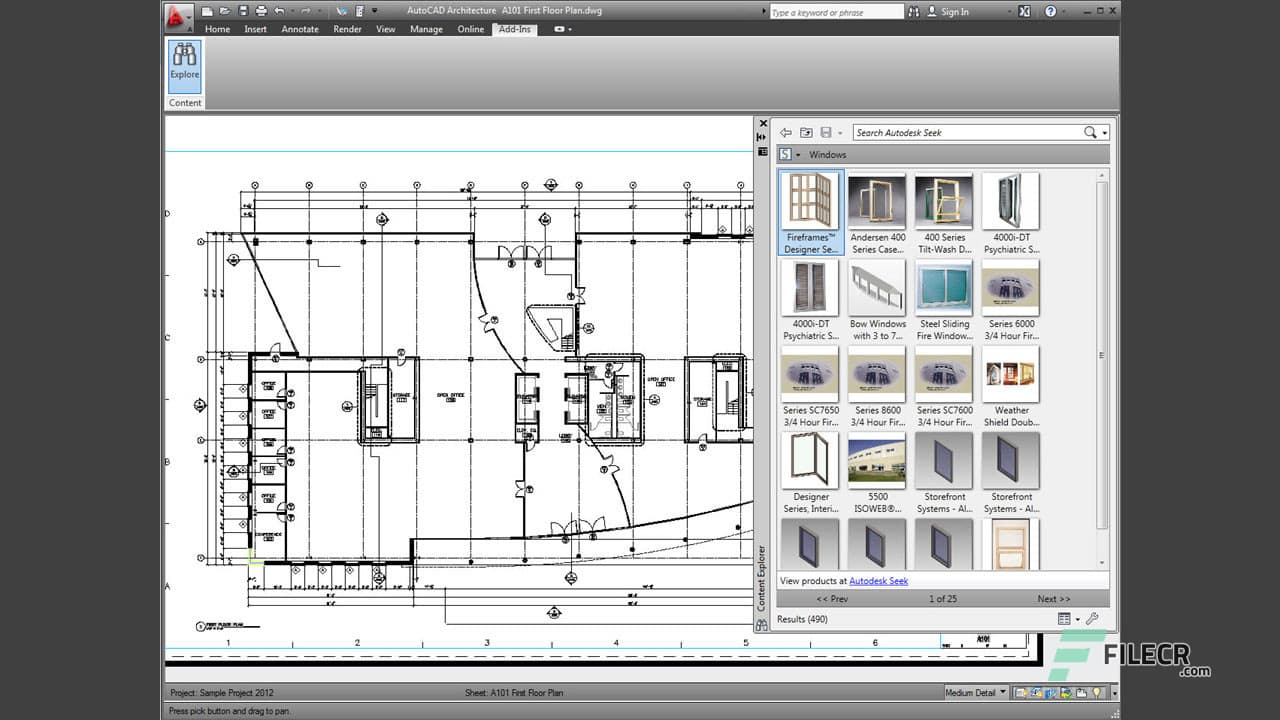Open the Medium Detail dropdown
1280x720 pixels.
point(975,692)
